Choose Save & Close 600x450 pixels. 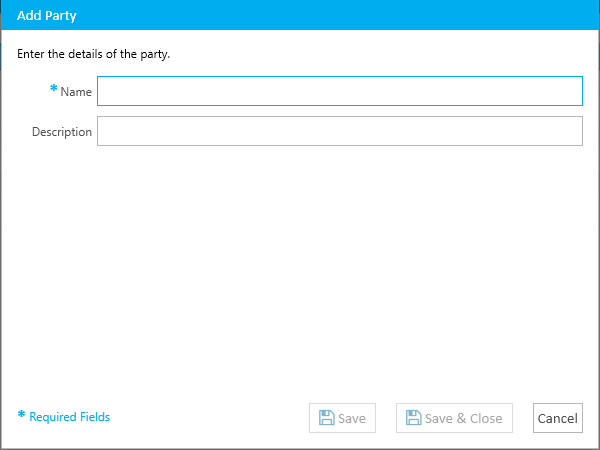click(454, 418)
